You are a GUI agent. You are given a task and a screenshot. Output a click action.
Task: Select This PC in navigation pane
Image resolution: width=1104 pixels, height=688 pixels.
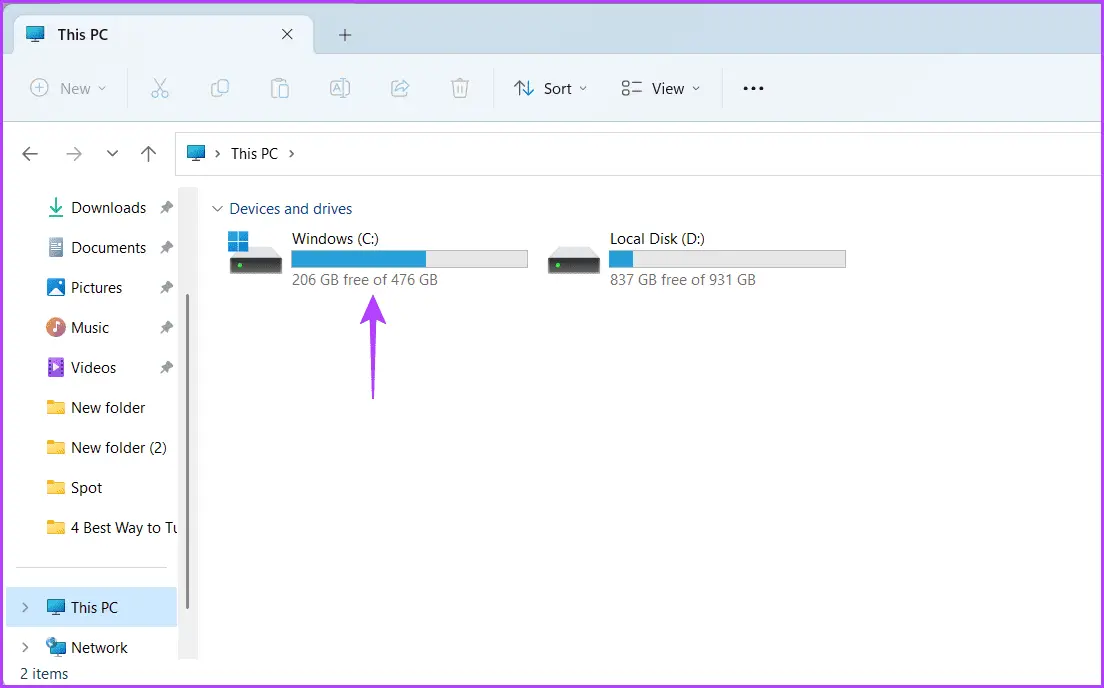pyautogui.click(x=92, y=607)
